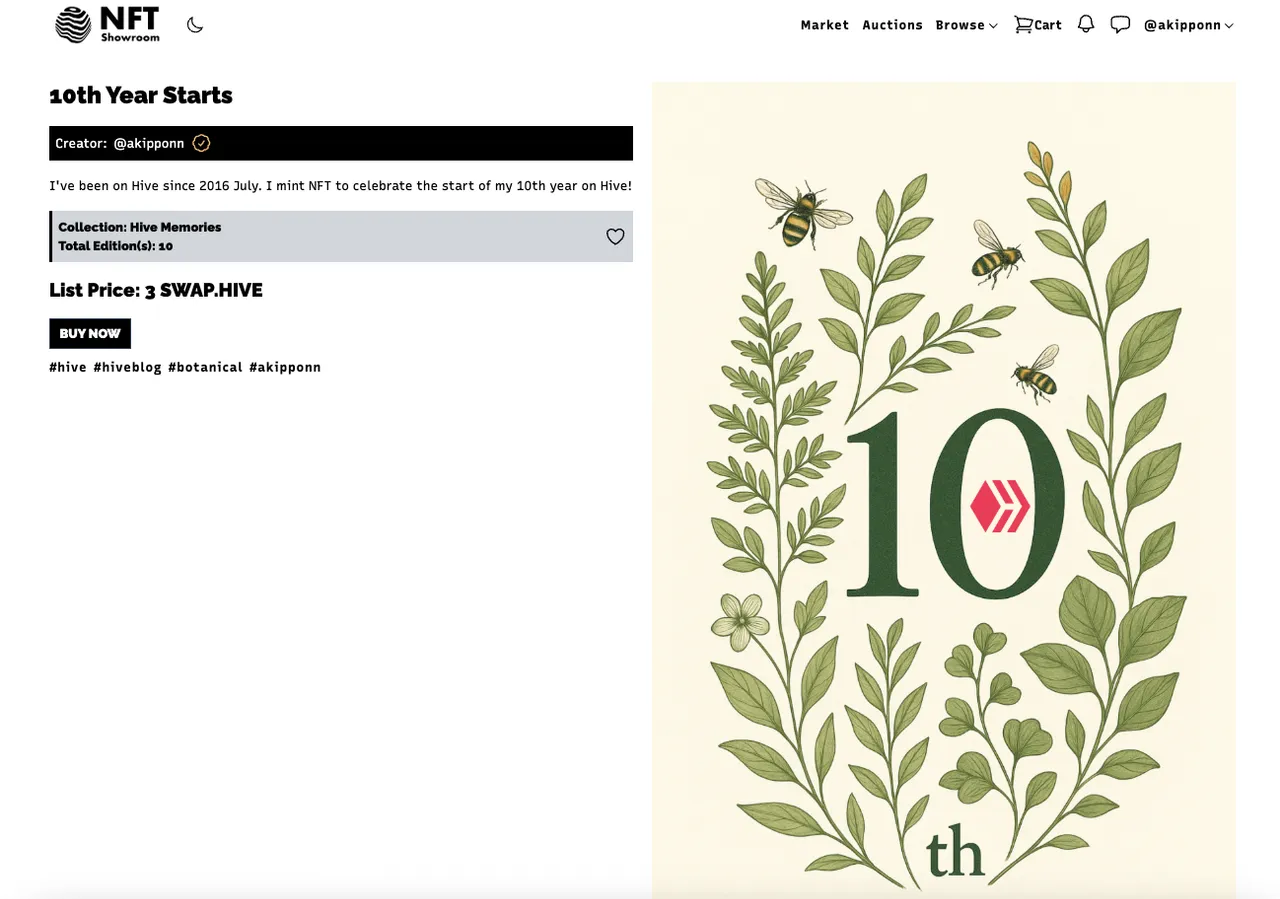Viewport: 1280px width, 899px height.
Task: Open the Market page
Action: 824,25
